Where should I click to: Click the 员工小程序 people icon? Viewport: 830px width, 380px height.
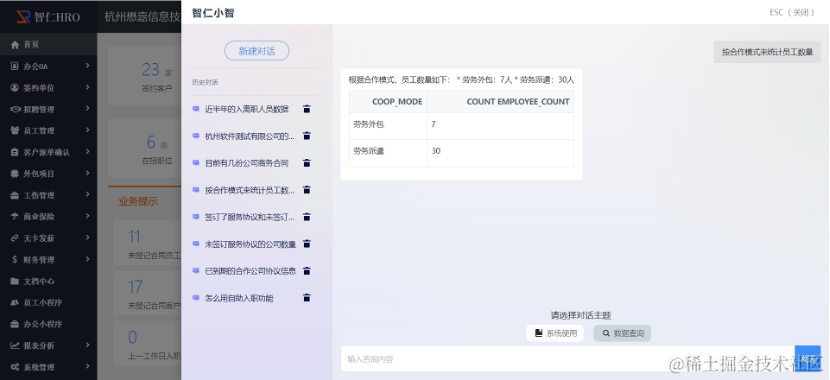15,303
